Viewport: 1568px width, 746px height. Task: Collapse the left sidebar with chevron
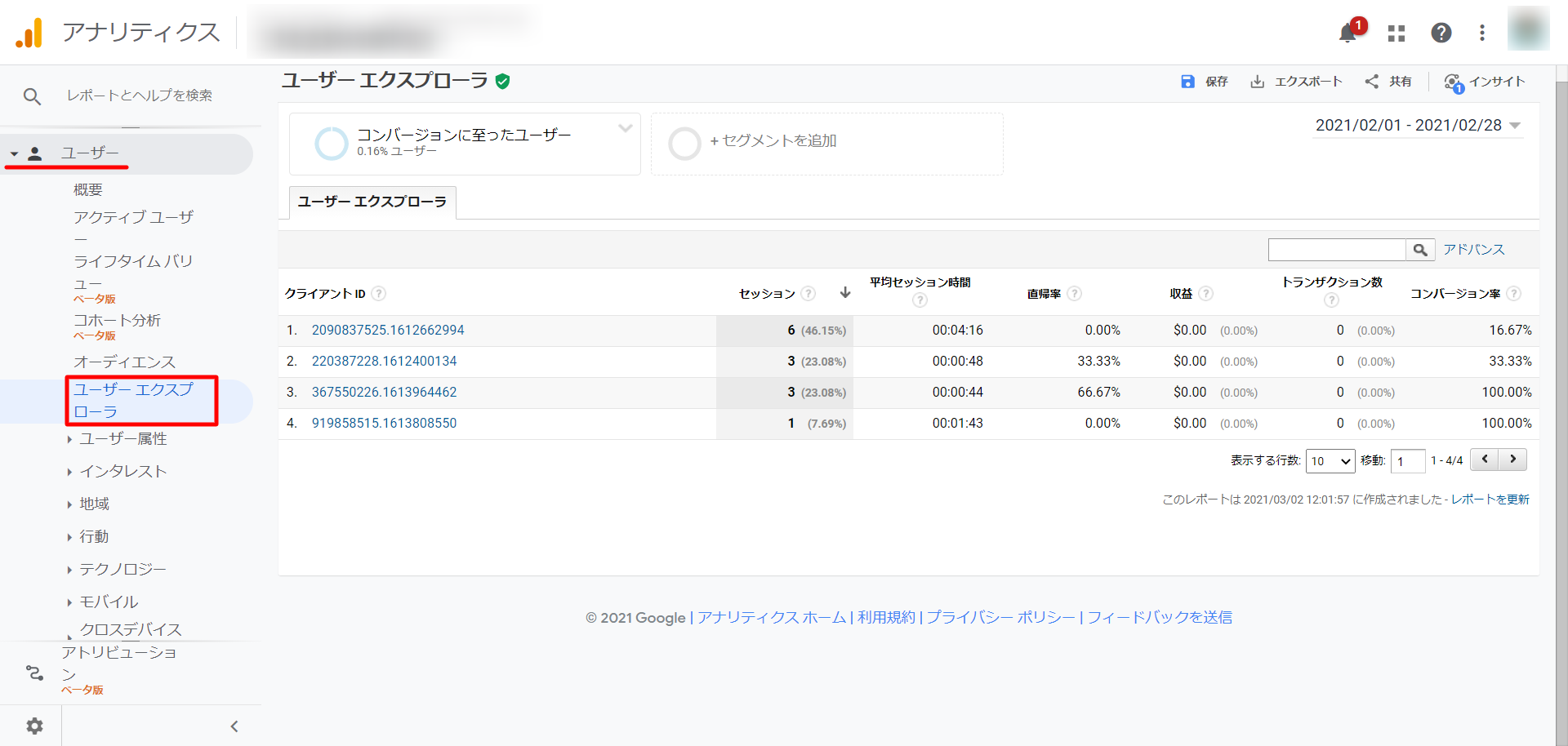click(234, 726)
